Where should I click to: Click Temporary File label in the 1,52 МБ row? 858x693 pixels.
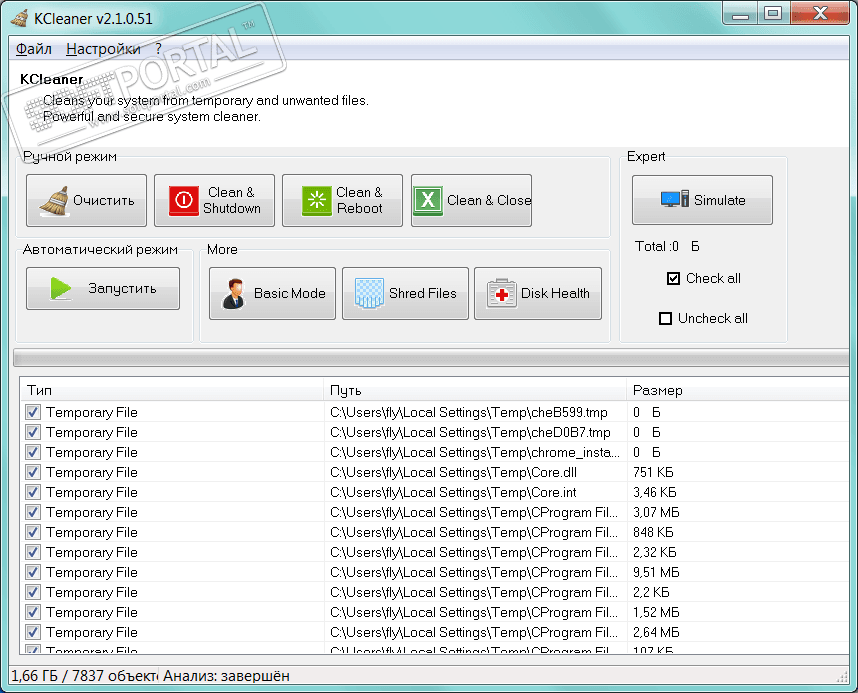[92, 612]
